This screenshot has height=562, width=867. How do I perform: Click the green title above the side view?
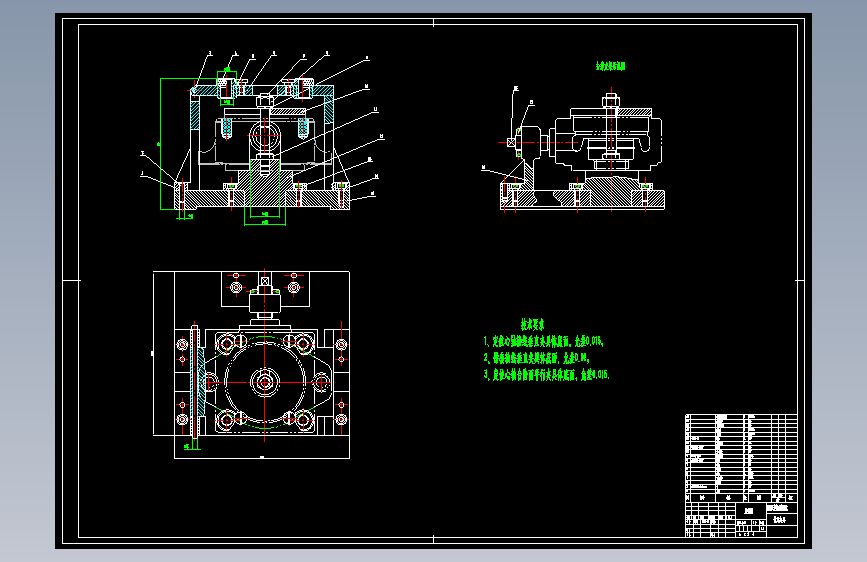coord(610,66)
